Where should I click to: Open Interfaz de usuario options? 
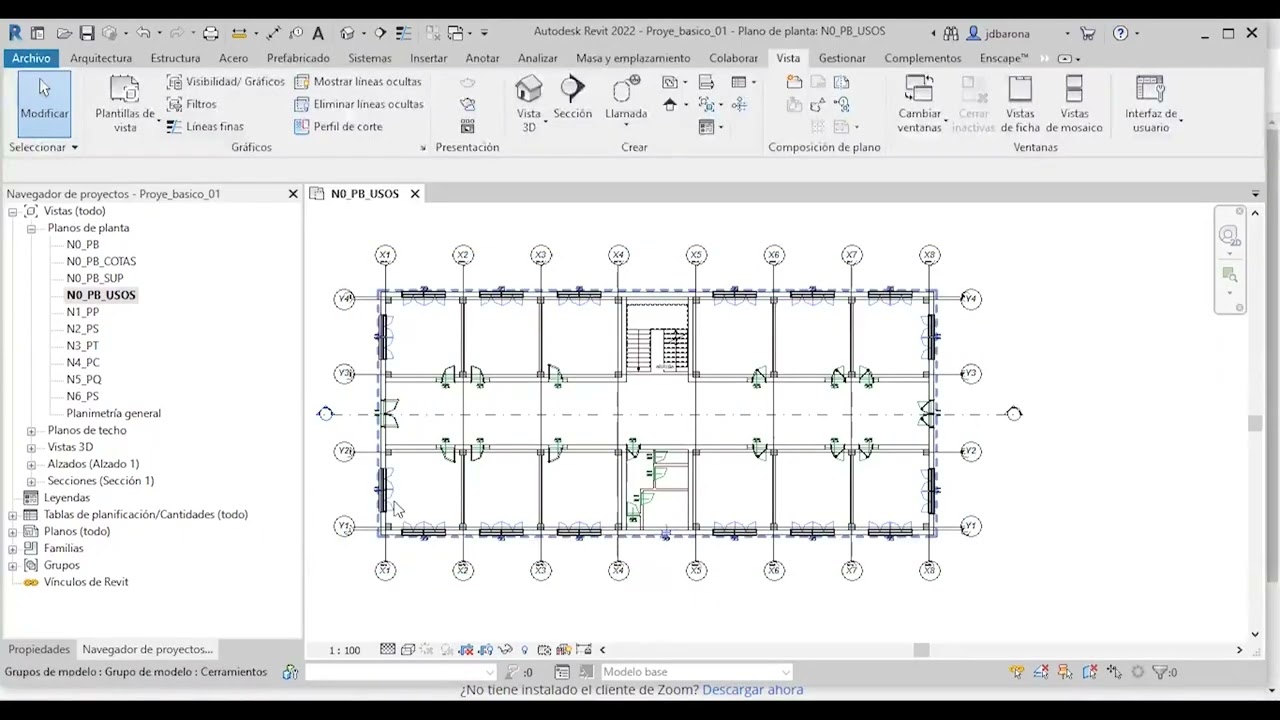pos(1151,104)
